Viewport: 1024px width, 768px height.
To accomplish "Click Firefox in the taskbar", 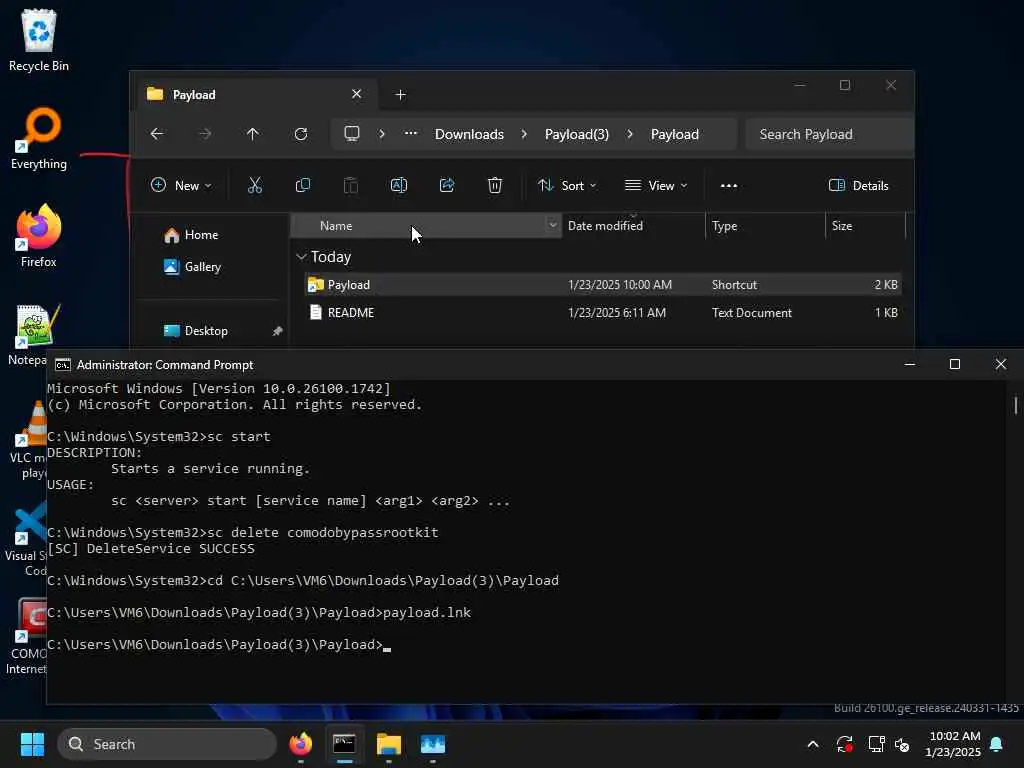I will pyautogui.click(x=301, y=744).
